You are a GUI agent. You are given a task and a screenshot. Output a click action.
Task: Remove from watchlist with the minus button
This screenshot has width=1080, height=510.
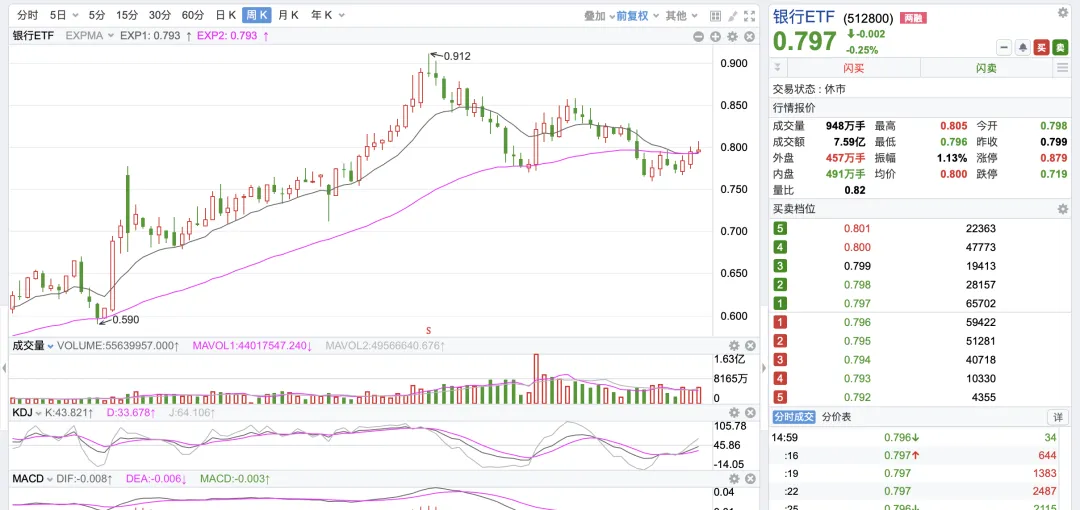click(x=1004, y=47)
